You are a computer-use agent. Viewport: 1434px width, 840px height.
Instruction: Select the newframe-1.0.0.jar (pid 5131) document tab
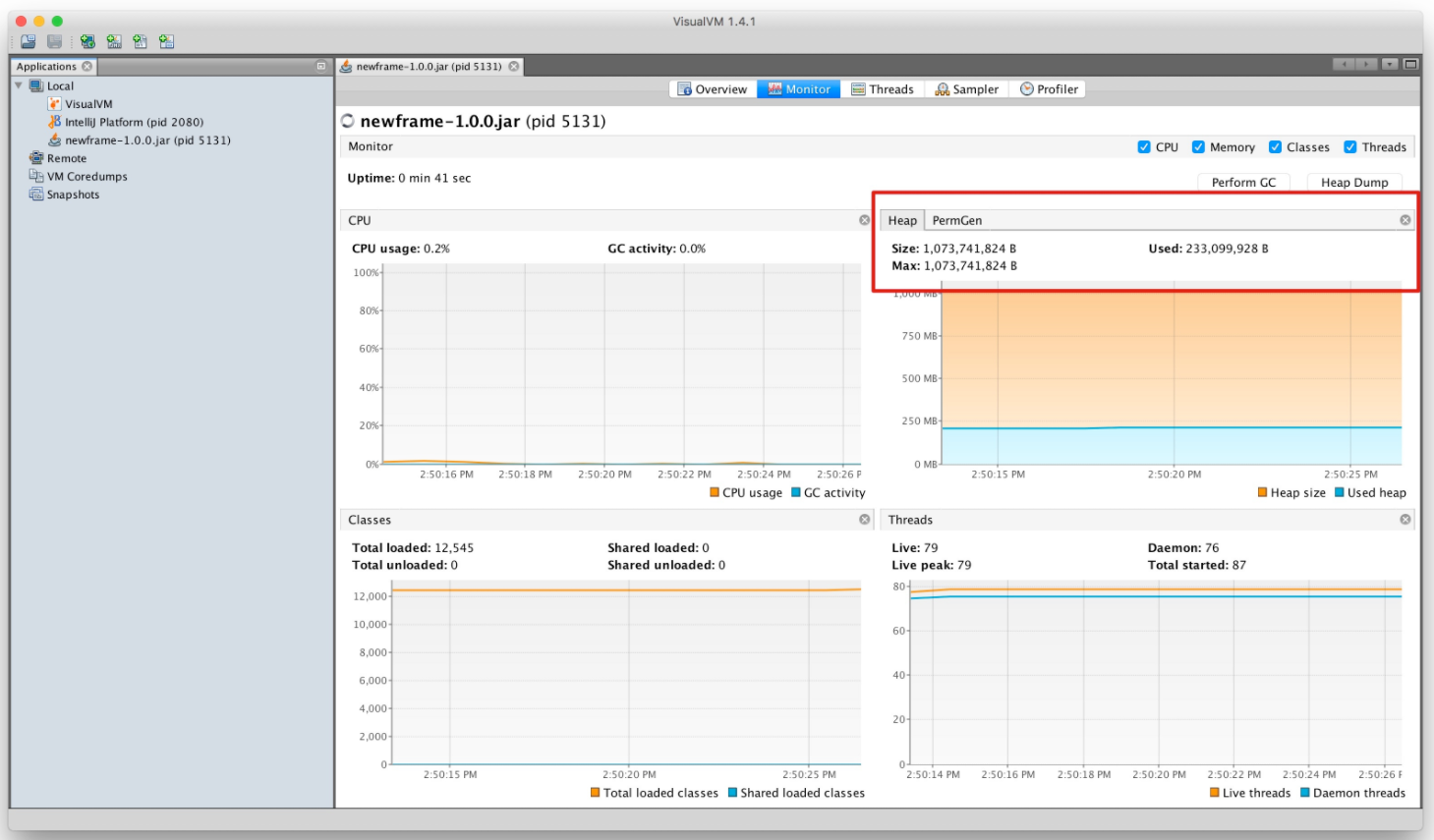click(x=429, y=67)
